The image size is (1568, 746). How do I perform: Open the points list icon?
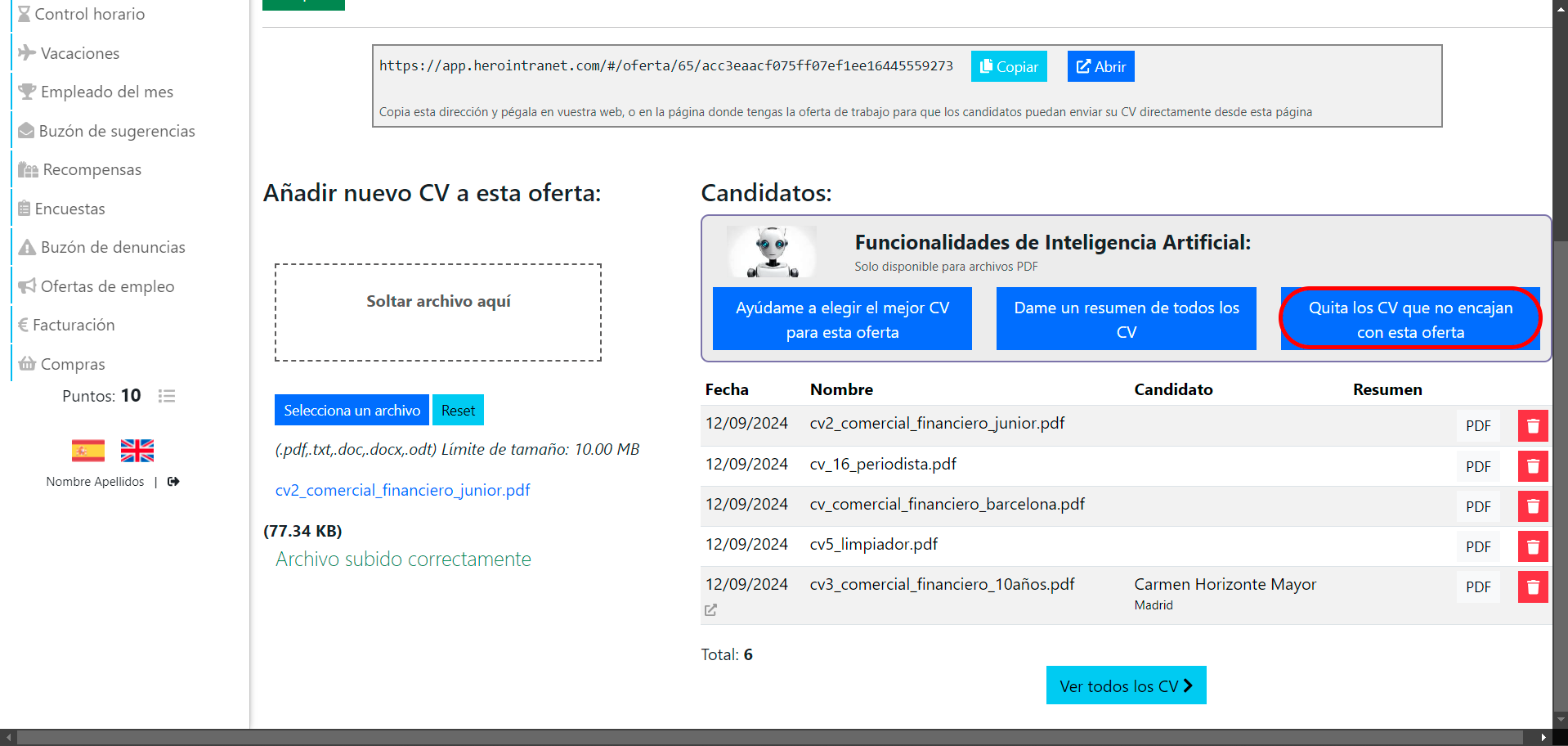167,396
